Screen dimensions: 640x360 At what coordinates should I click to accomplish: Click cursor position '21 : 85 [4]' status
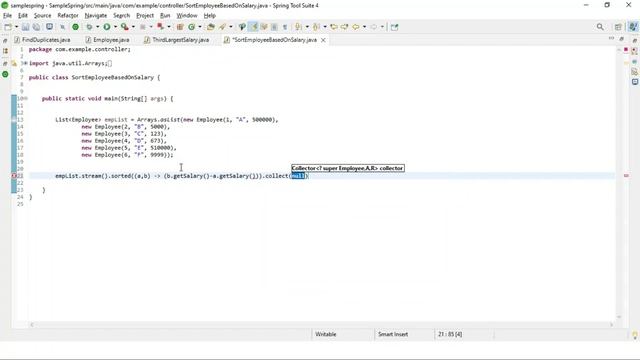tap(450, 334)
